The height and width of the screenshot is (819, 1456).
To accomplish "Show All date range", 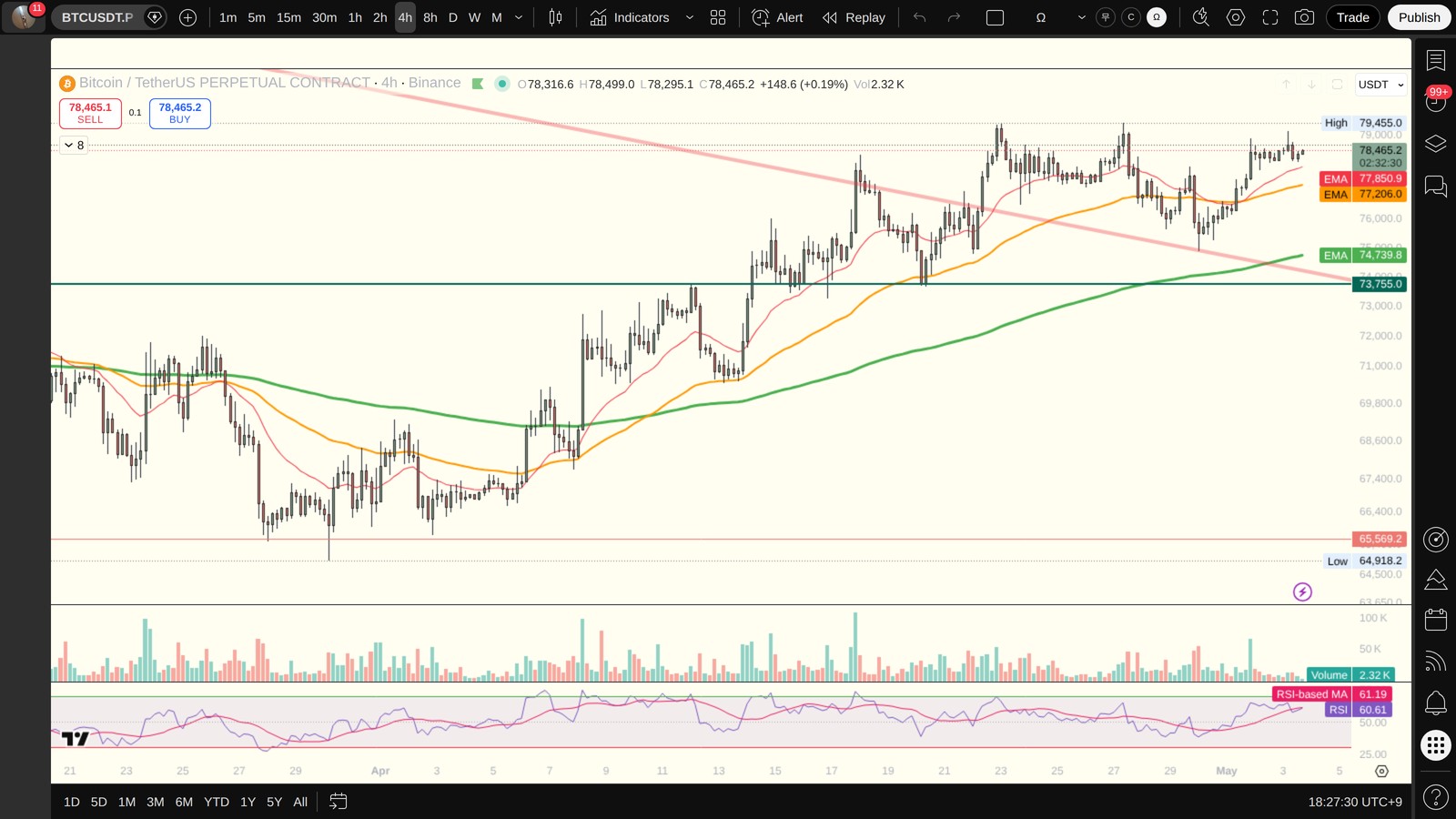I will pyautogui.click(x=300, y=802).
